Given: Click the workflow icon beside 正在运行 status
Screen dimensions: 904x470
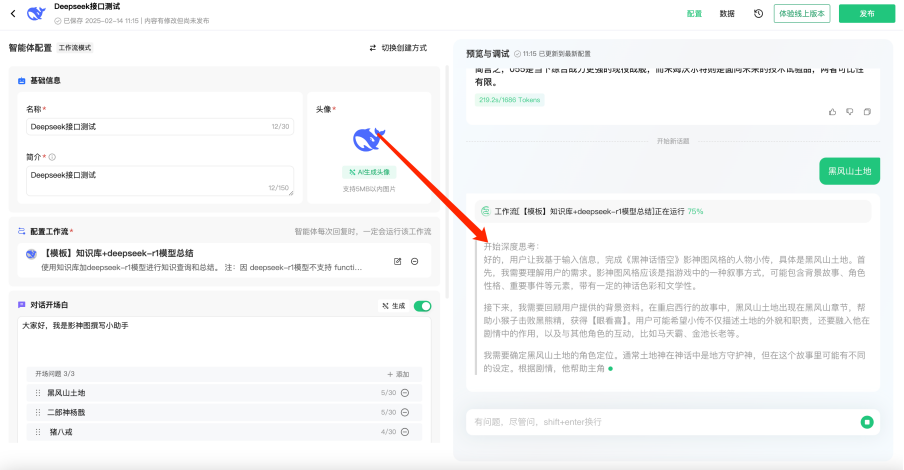Looking at the screenshot, I should pyautogui.click(x=485, y=212).
